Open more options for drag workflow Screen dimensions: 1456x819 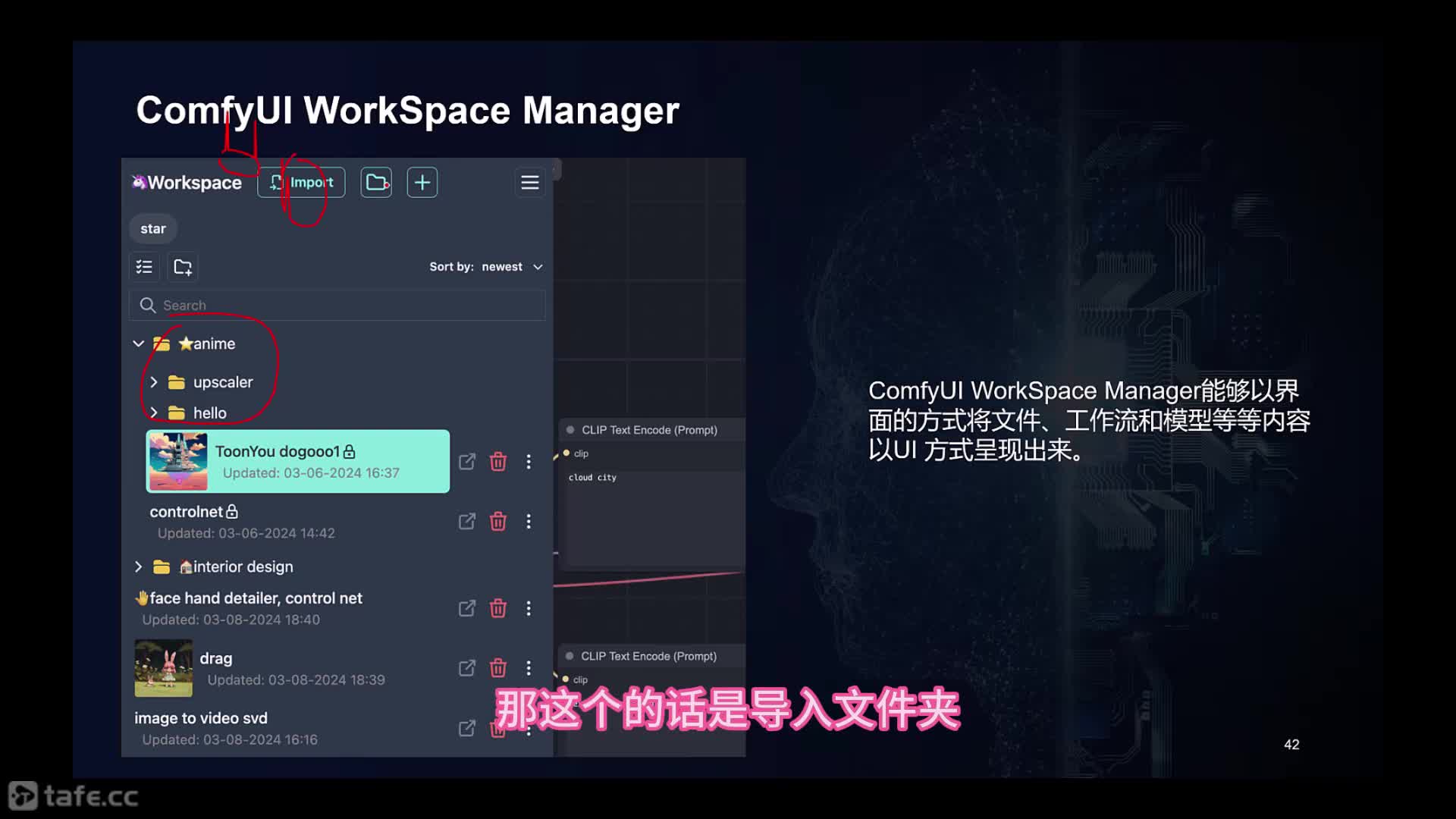(529, 667)
